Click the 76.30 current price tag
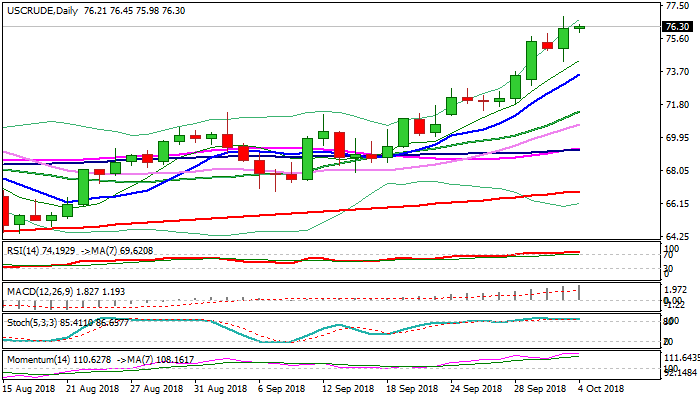 pos(676,27)
